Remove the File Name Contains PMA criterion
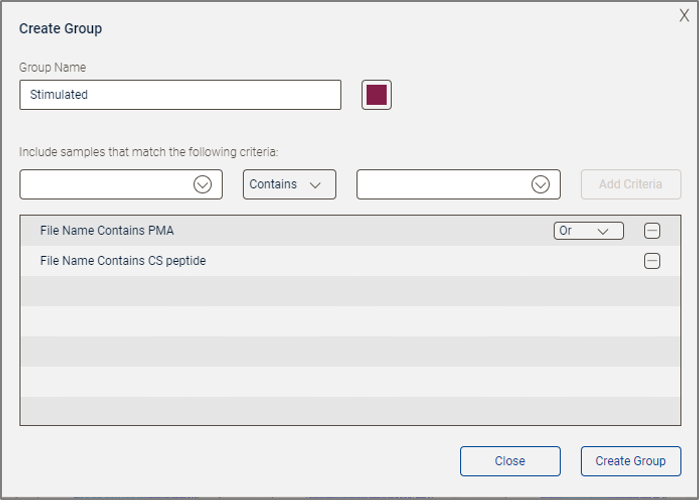Viewport: 700px width, 500px height. pyautogui.click(x=652, y=231)
